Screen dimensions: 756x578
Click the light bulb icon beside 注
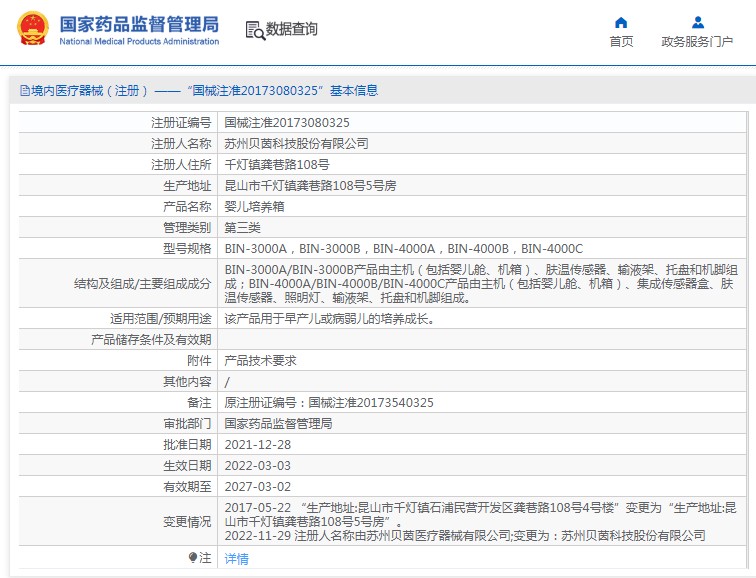193,558
